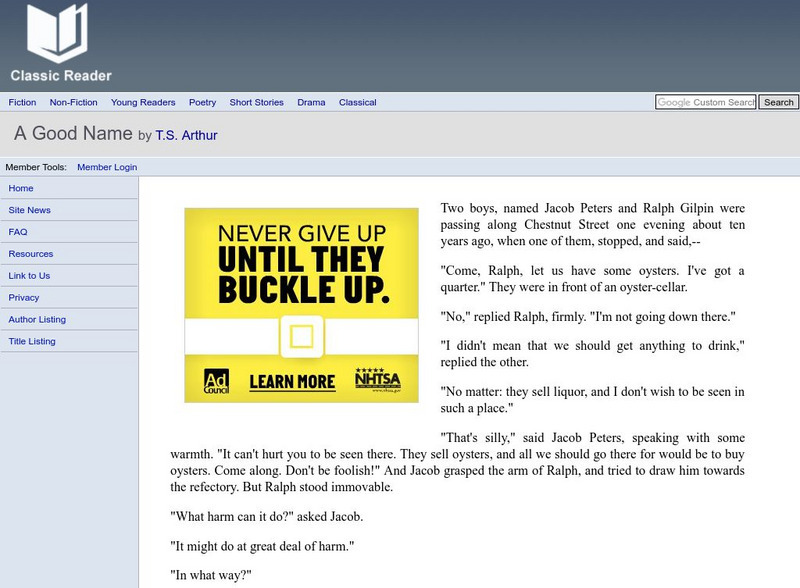
Task: Click Learn More in buckle up ad
Action: 292,382
